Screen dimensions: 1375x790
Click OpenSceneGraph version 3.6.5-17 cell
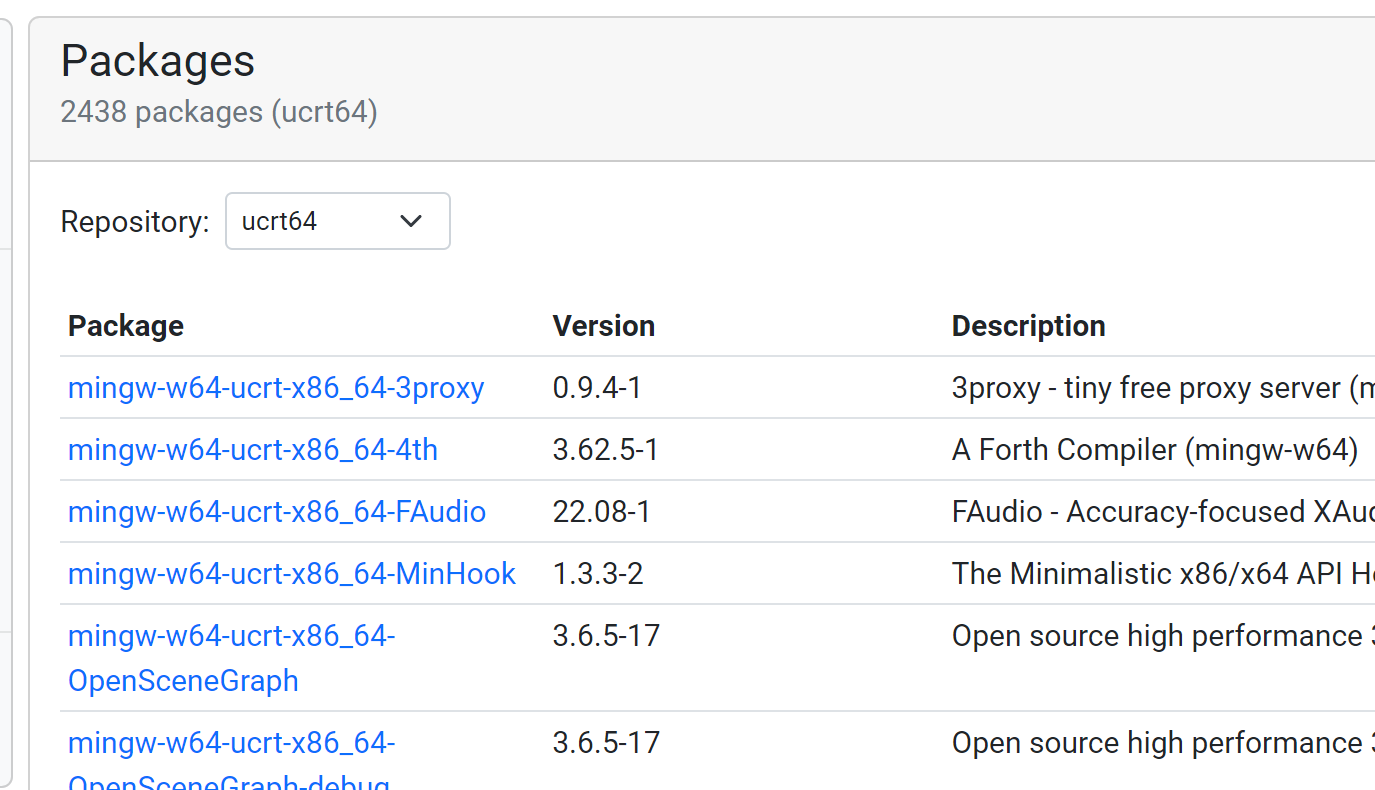tap(607, 636)
